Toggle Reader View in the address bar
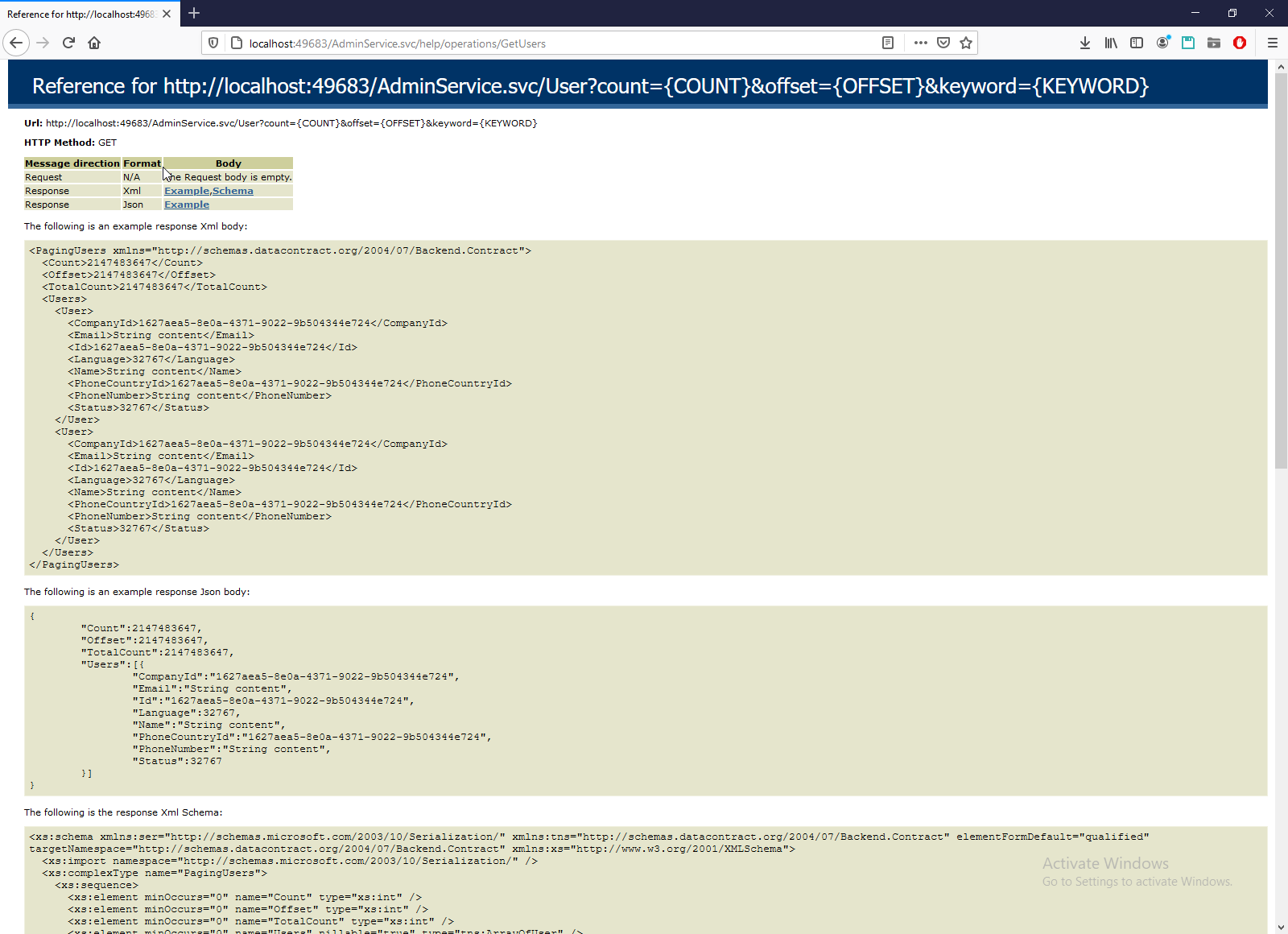Image resolution: width=1288 pixels, height=934 pixels. (888, 43)
